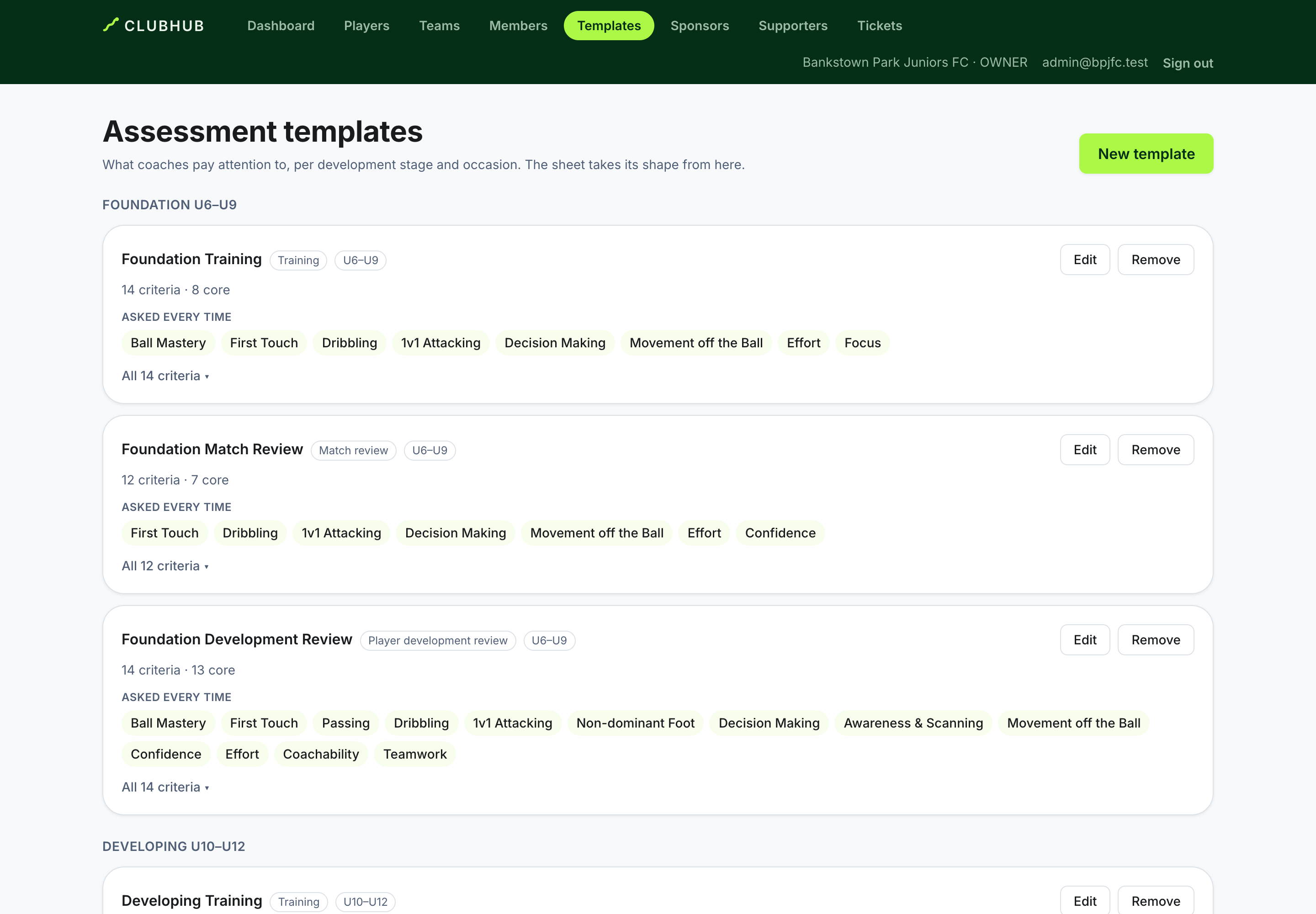Expand All 12 criteria under Foundation Match Review
The width and height of the screenshot is (1316, 914).
point(165,566)
